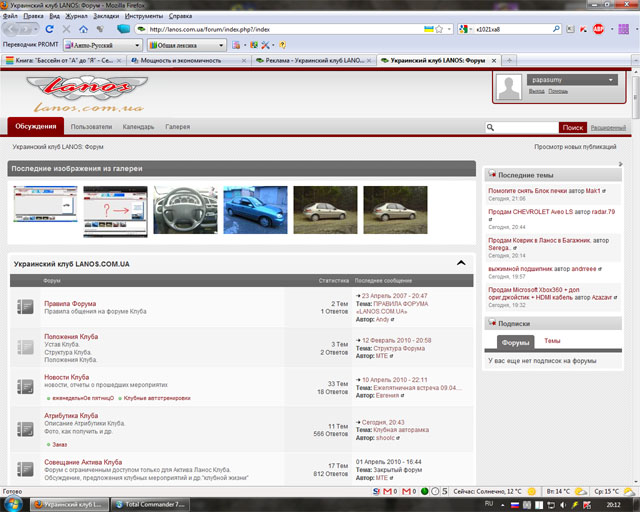Click the LANOS site logo

click(87, 93)
